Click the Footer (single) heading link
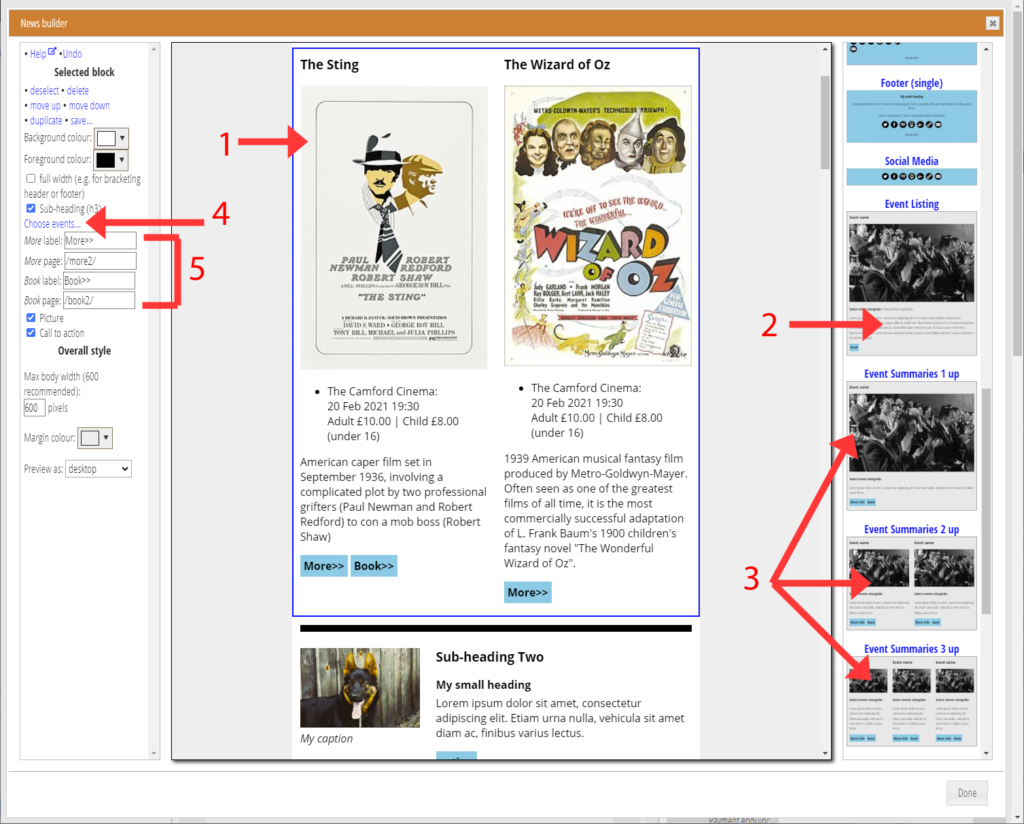Viewport: 1024px width, 824px height. coord(912,83)
